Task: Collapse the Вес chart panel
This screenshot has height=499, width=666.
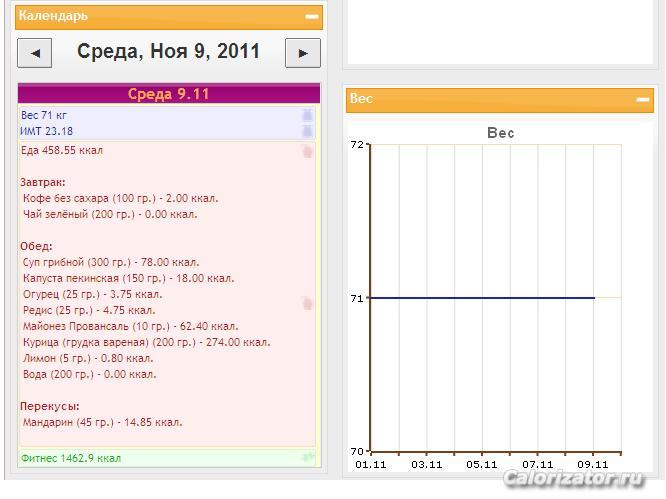Action: coord(642,99)
